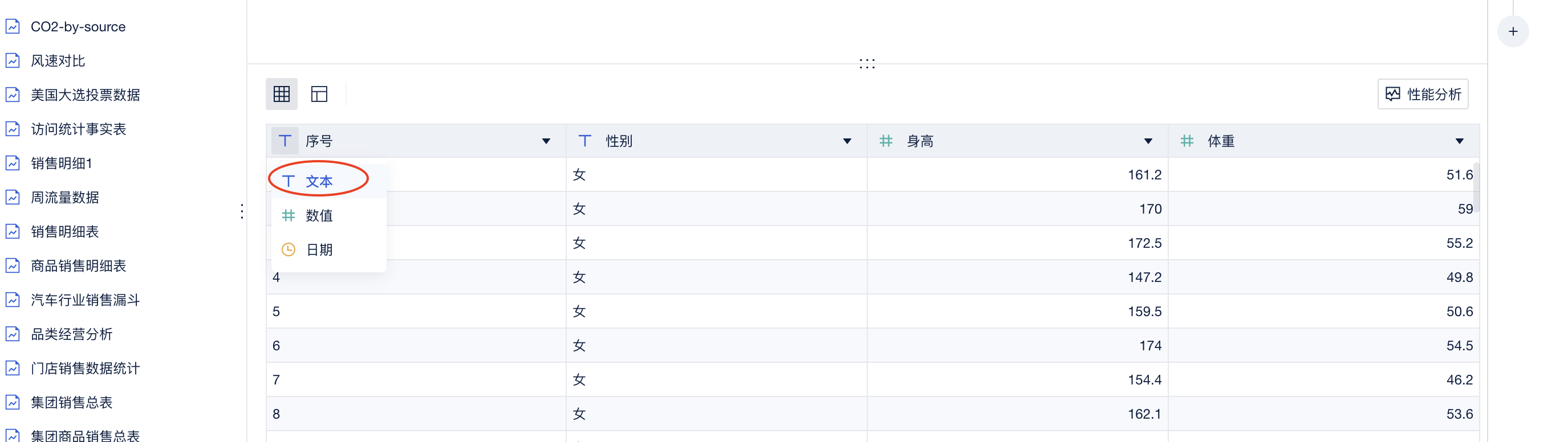1568x442 pixels.
Task: Click the numeric type icon for 体重 column
Action: pyautogui.click(x=1187, y=141)
